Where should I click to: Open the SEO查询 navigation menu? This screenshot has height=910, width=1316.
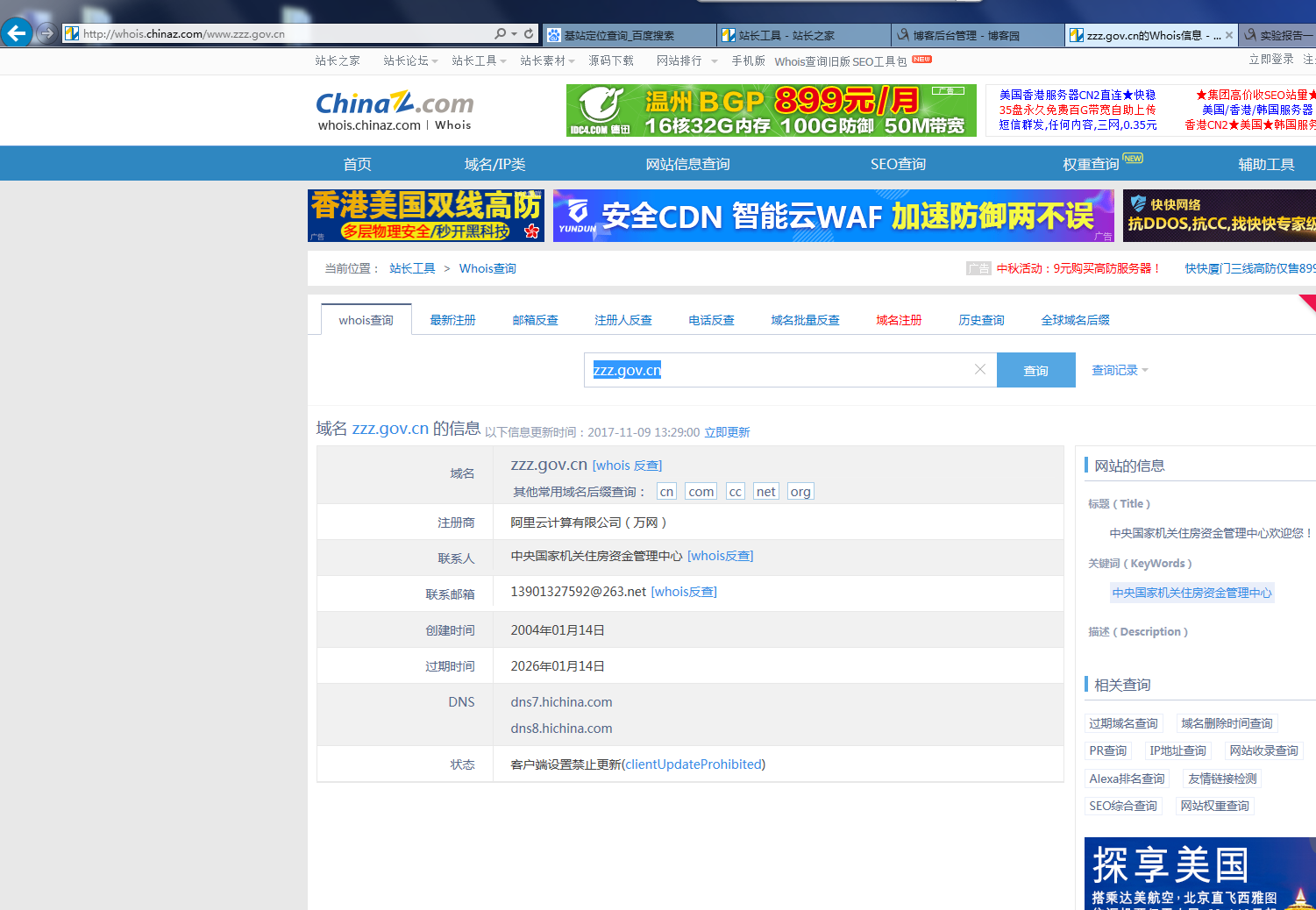(899, 164)
